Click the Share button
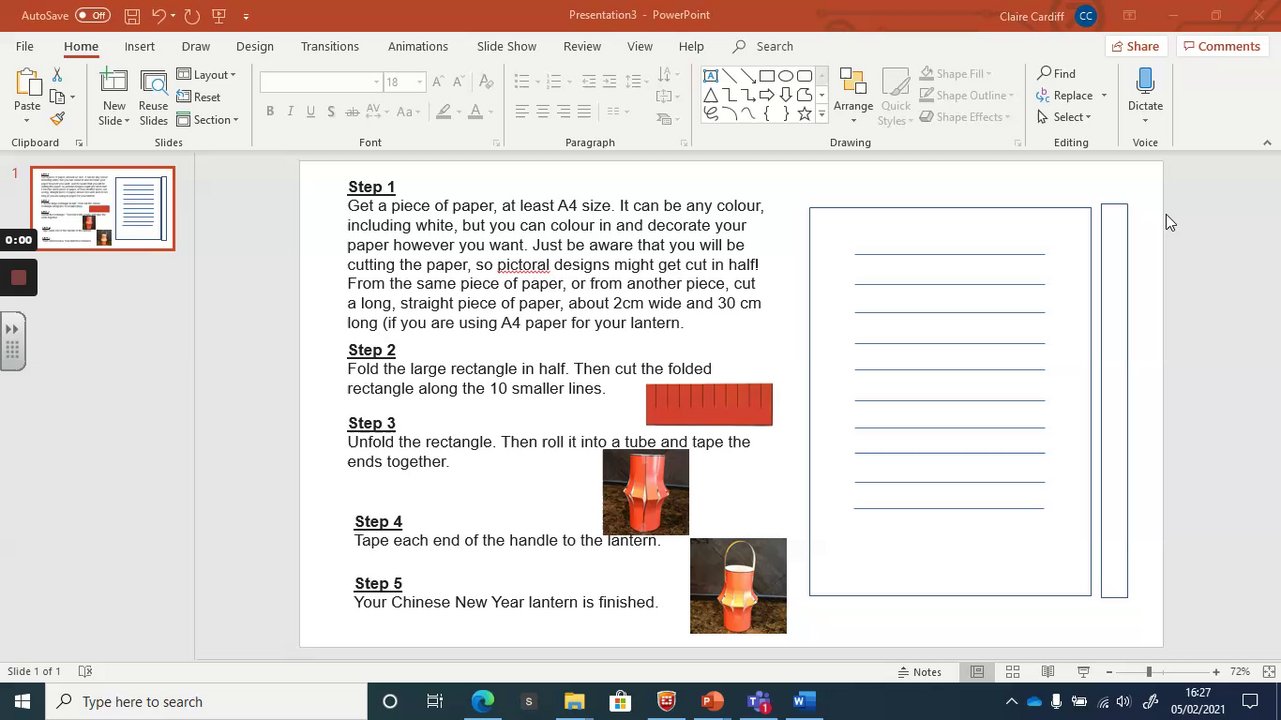This screenshot has width=1281, height=720. coord(1134,47)
